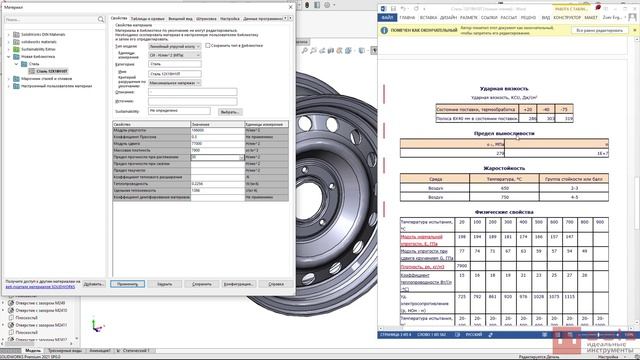Switch to the Таблицы и кривые tab

pos(147,19)
